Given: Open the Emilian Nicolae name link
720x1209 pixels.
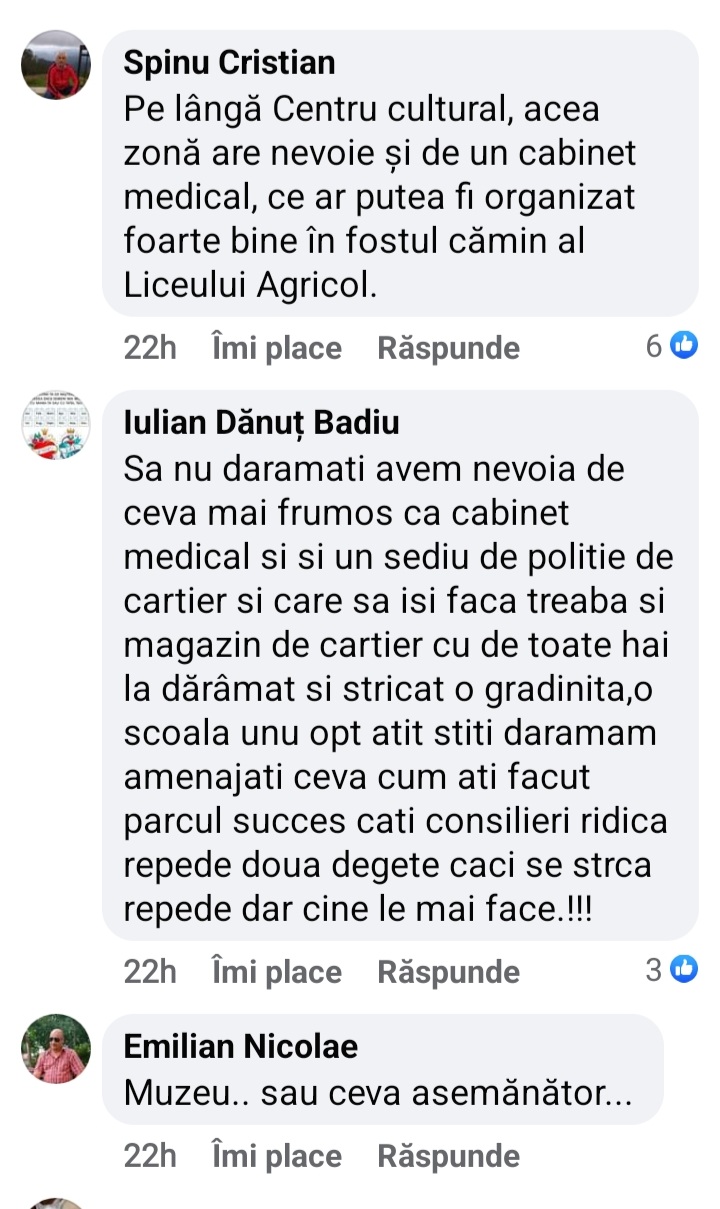Looking at the screenshot, I should [x=241, y=1046].
